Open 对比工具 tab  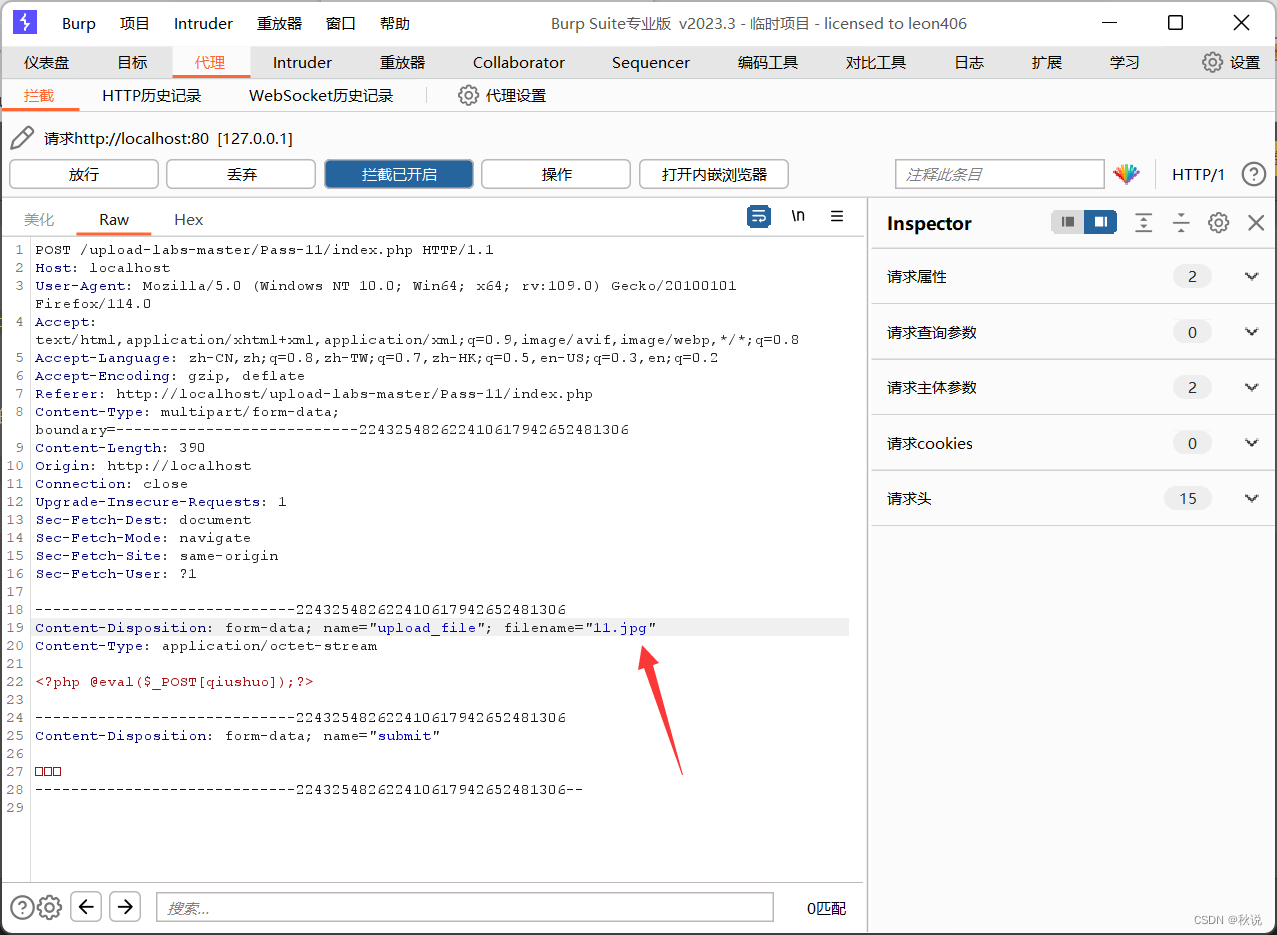876,62
